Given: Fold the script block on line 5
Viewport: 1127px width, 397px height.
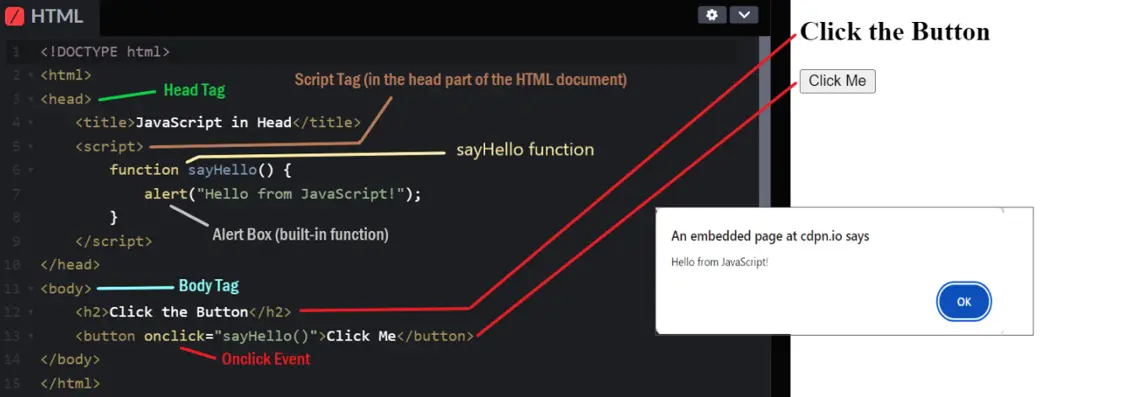Looking at the screenshot, I should point(30,146).
